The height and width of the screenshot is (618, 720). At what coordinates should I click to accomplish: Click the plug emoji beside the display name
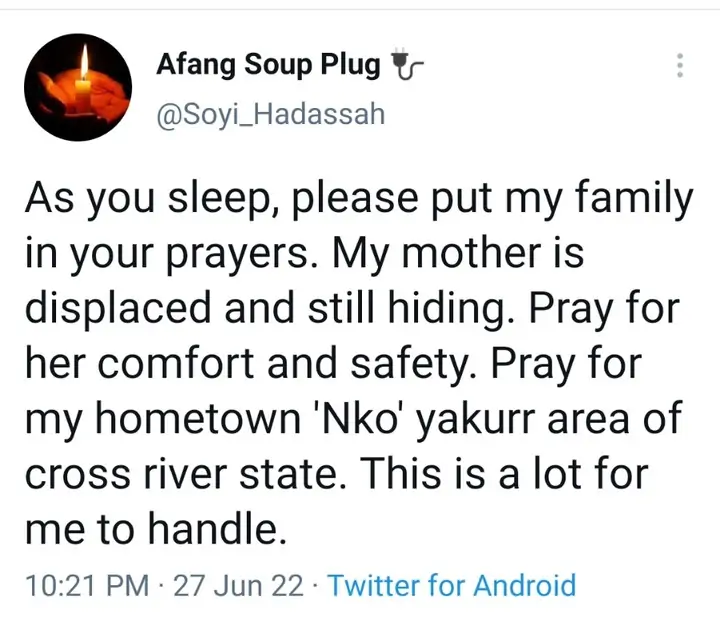tap(406, 67)
